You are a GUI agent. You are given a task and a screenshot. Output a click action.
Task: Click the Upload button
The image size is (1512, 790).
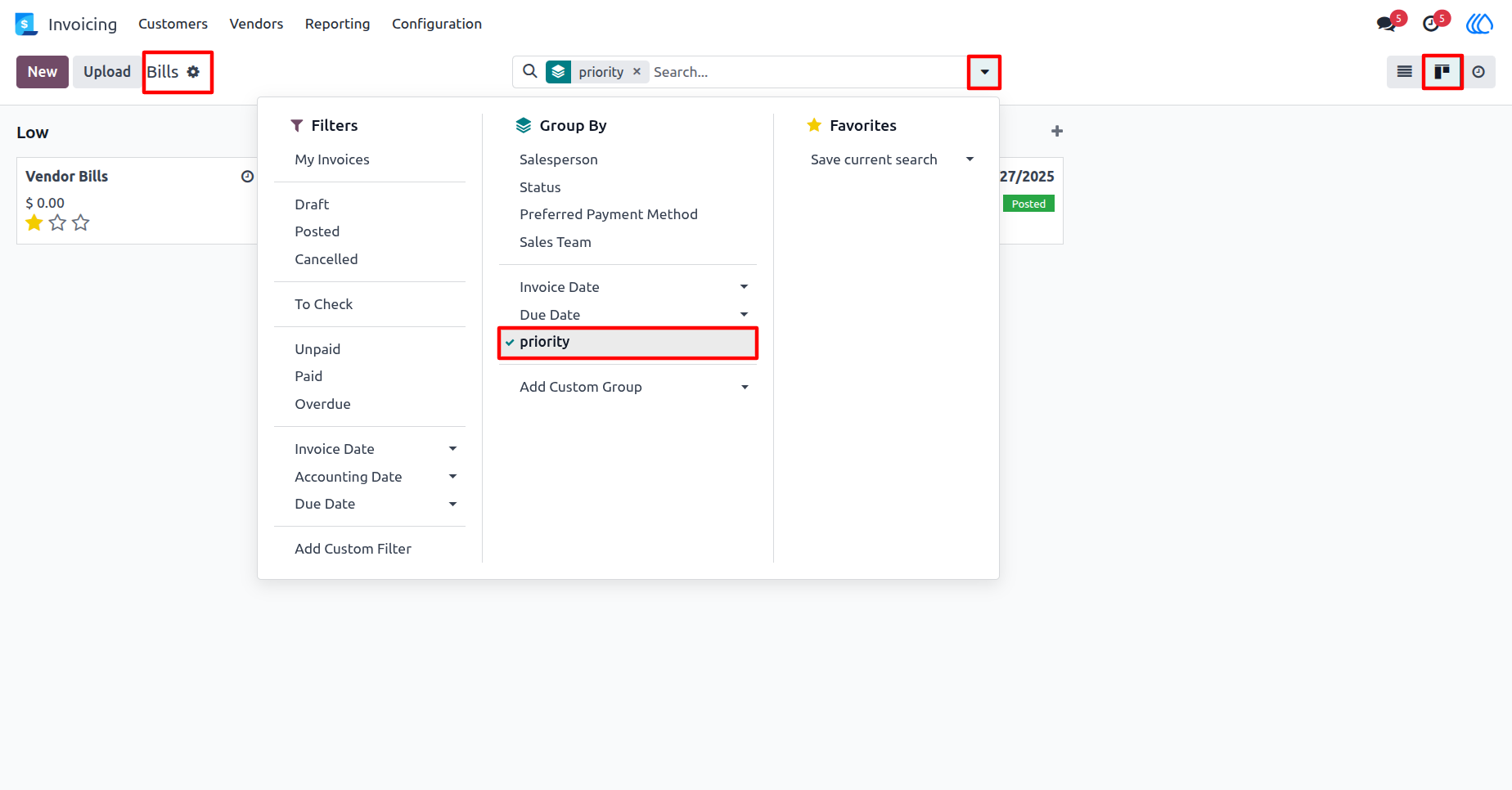106,72
